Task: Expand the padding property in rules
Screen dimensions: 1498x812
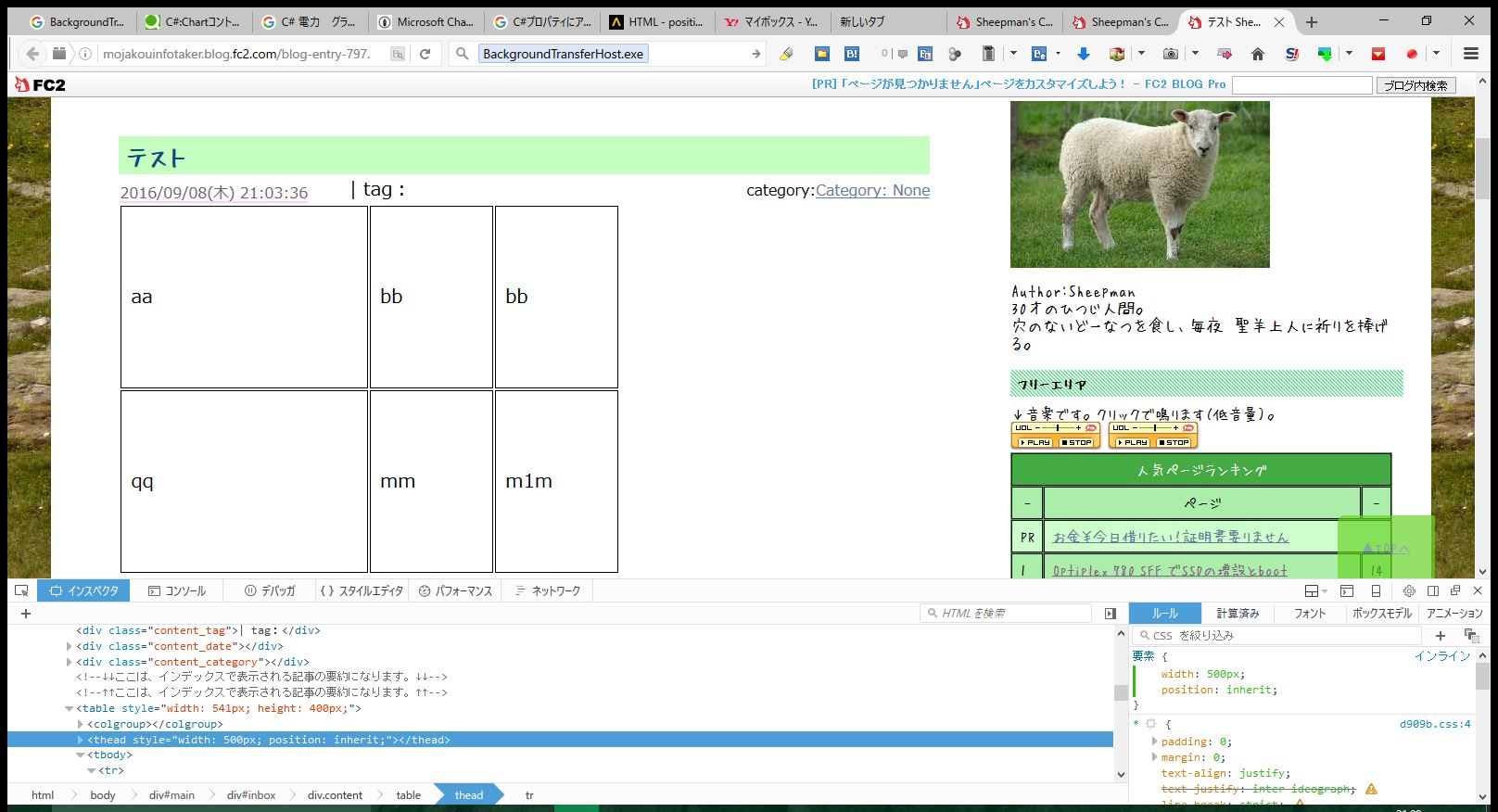Action: [x=1154, y=742]
